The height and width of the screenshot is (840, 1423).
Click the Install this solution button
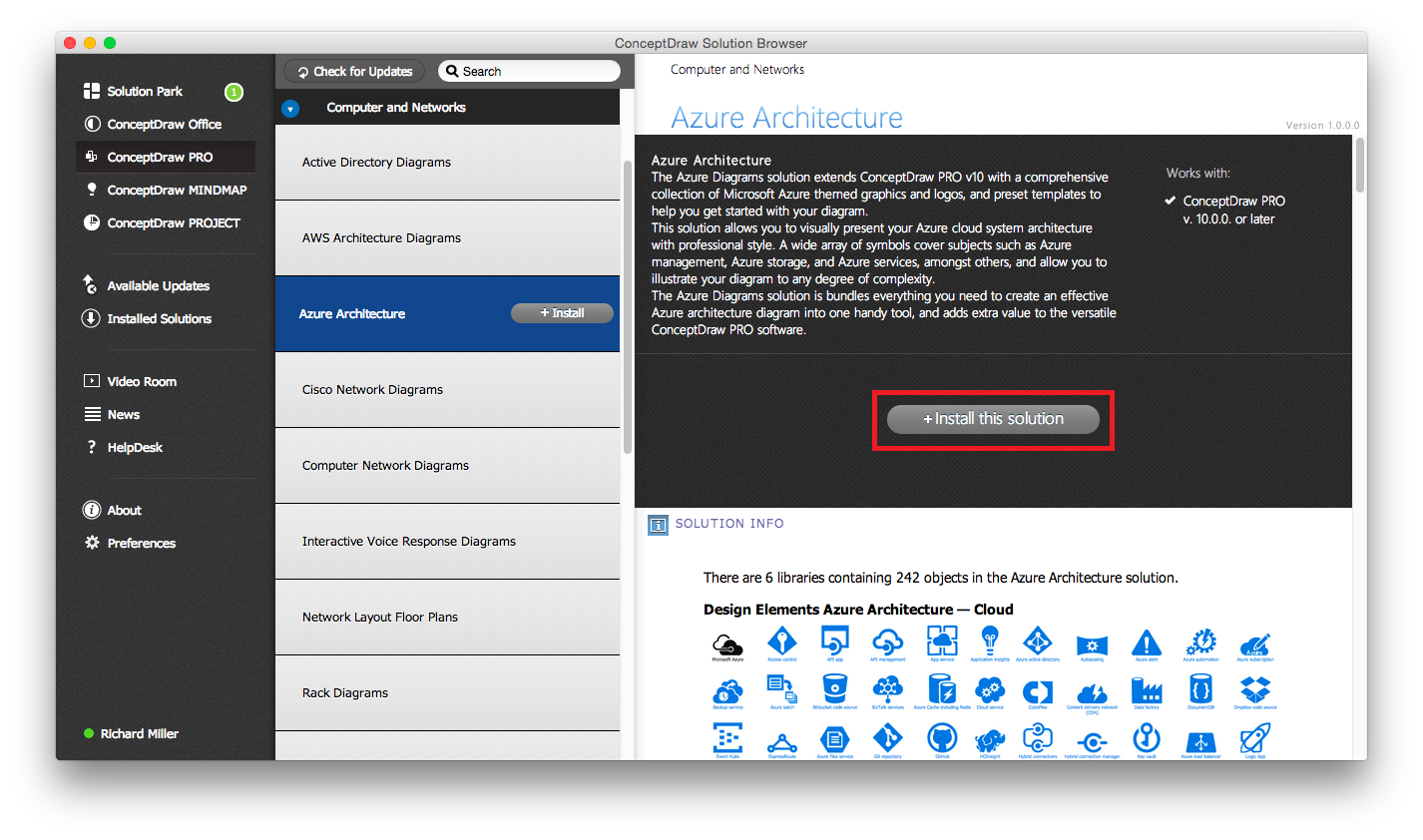pos(993,419)
